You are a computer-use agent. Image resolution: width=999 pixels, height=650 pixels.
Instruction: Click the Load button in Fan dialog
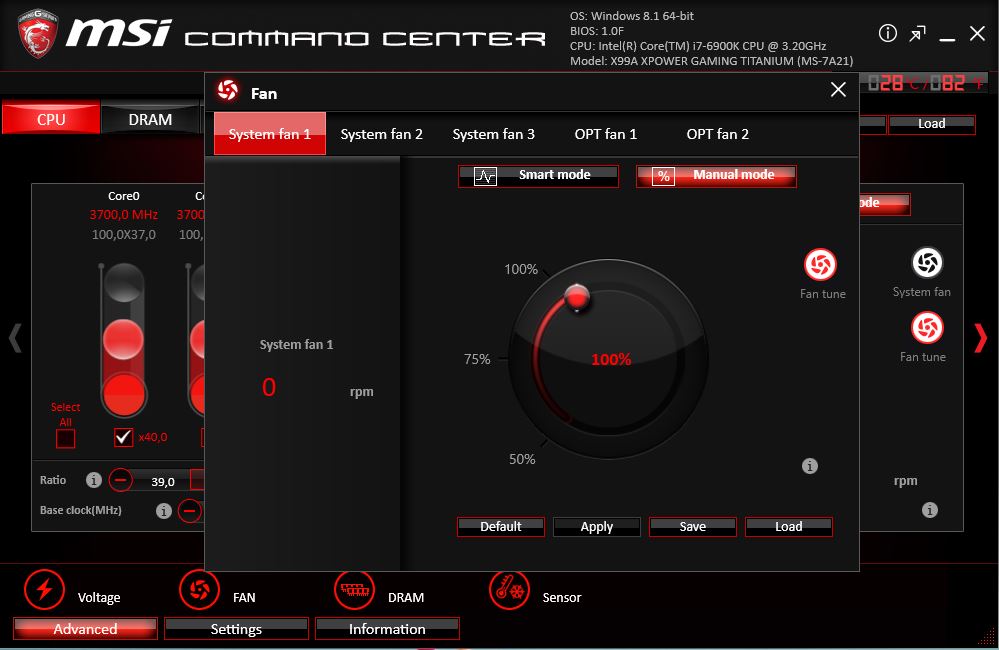[x=789, y=526]
